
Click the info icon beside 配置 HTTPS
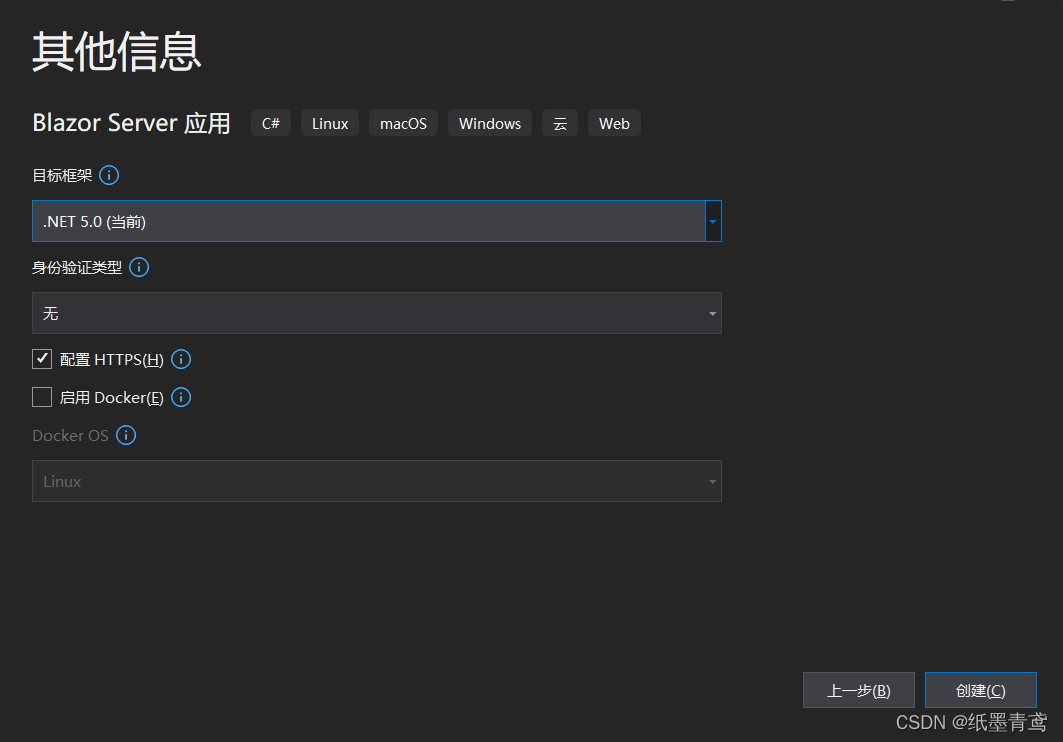(181, 359)
